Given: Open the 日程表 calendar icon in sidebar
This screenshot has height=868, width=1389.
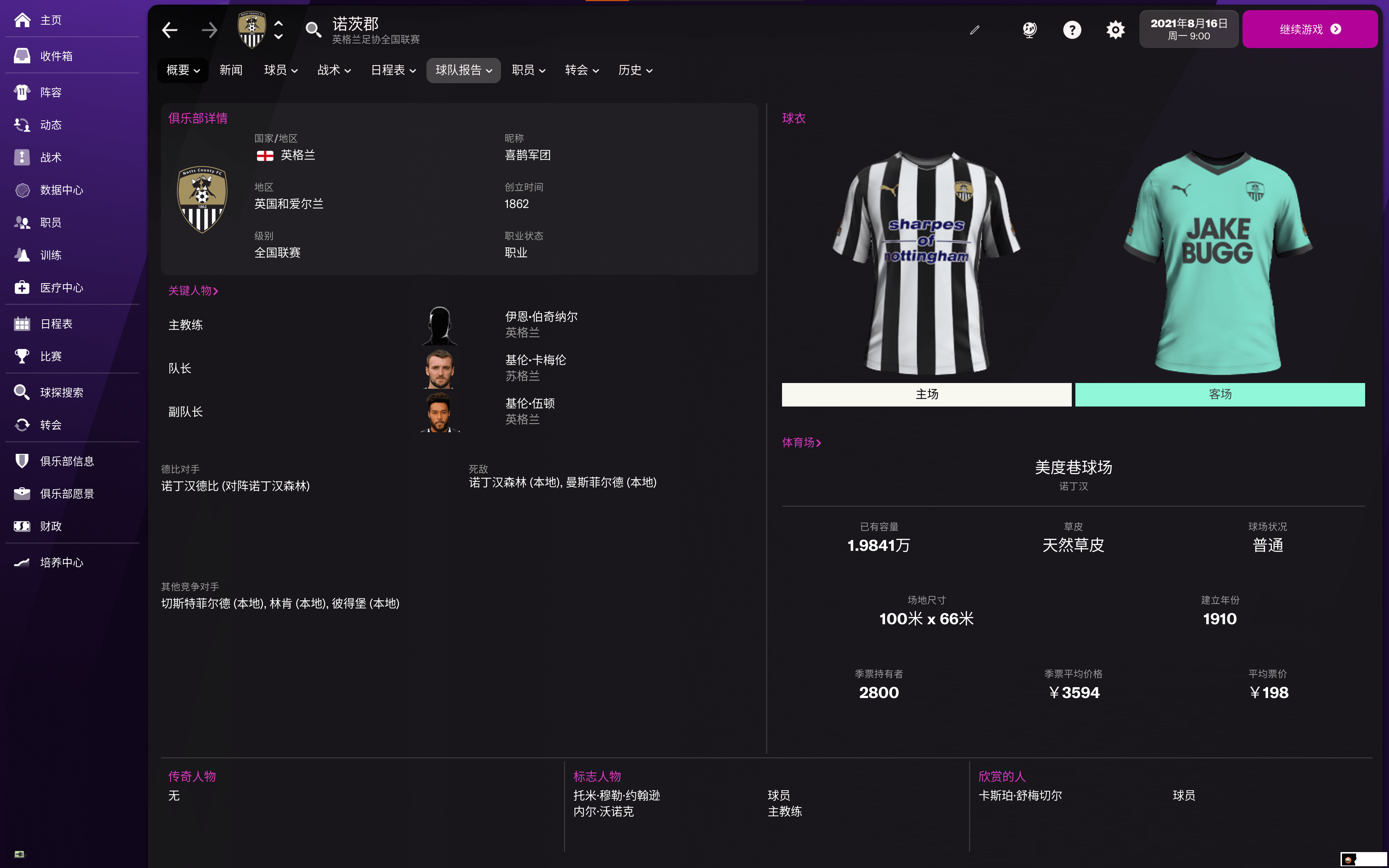Looking at the screenshot, I should click(x=22, y=324).
